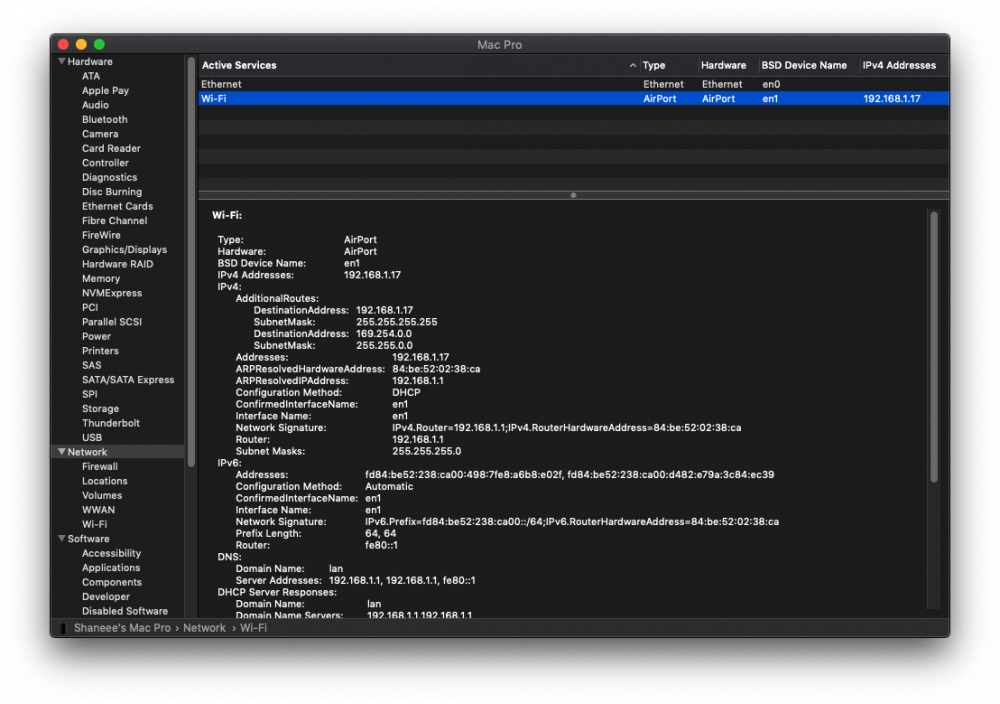Click the 192.168.1.17 cell in Wi-Fi row
This screenshot has height=704, width=1000.
pos(892,98)
